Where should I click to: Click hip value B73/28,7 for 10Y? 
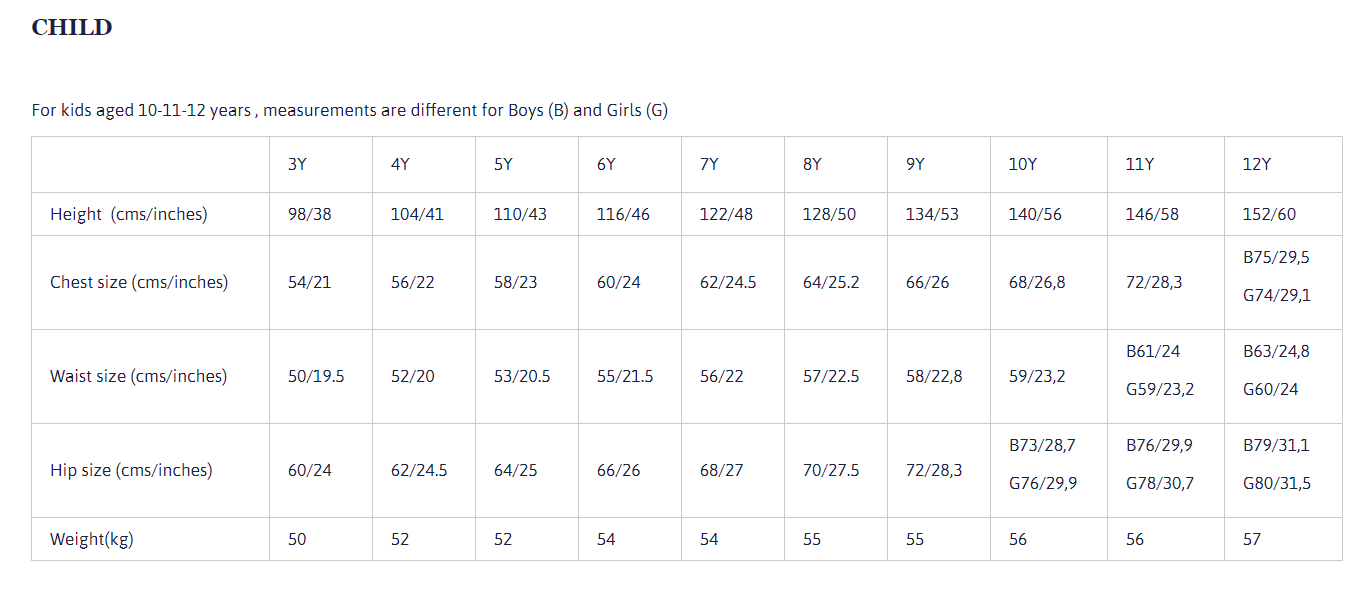(1042, 445)
